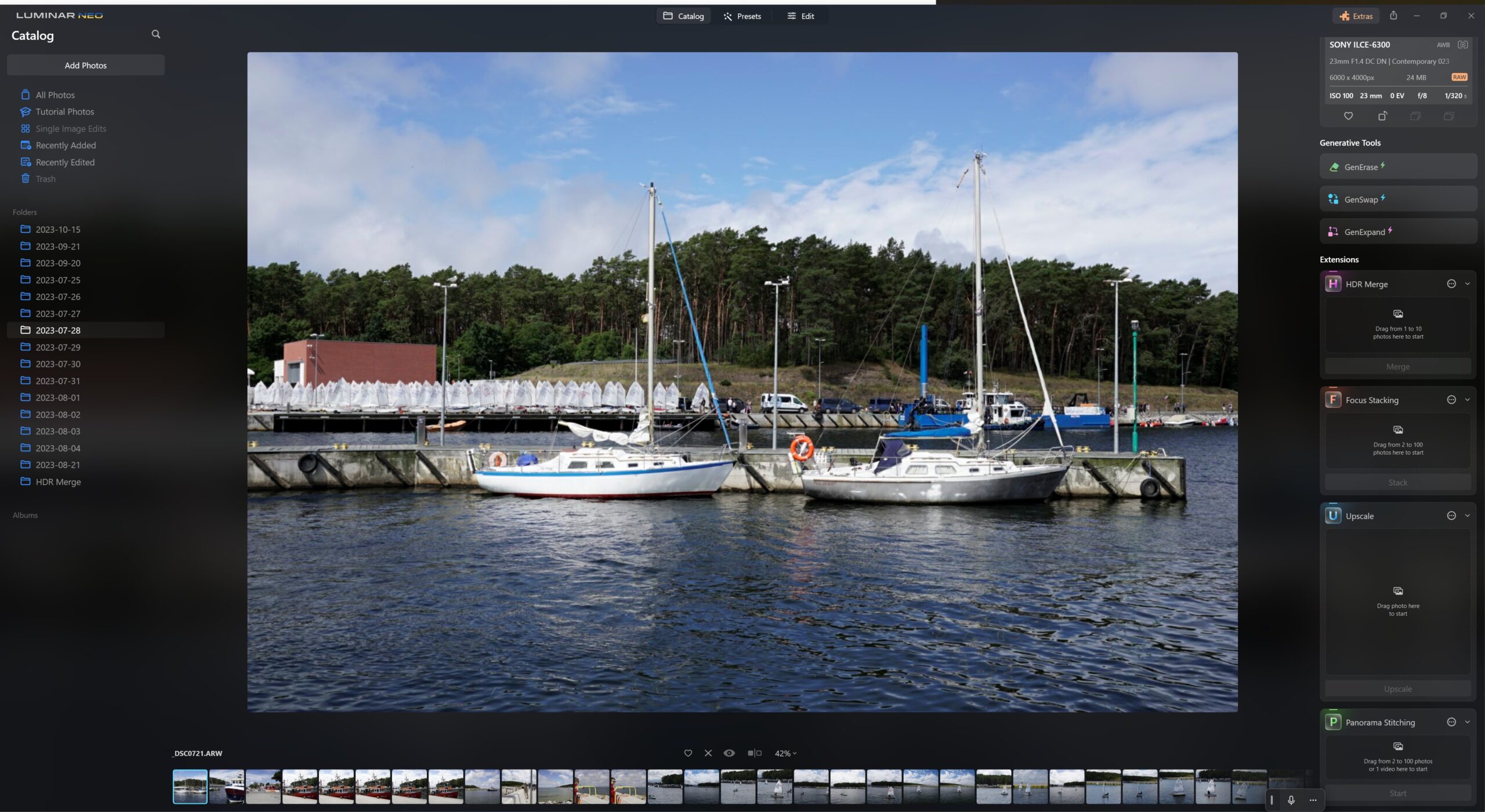Collapse the Focus Stacking panel chevron
The height and width of the screenshot is (812, 1485).
click(1468, 400)
